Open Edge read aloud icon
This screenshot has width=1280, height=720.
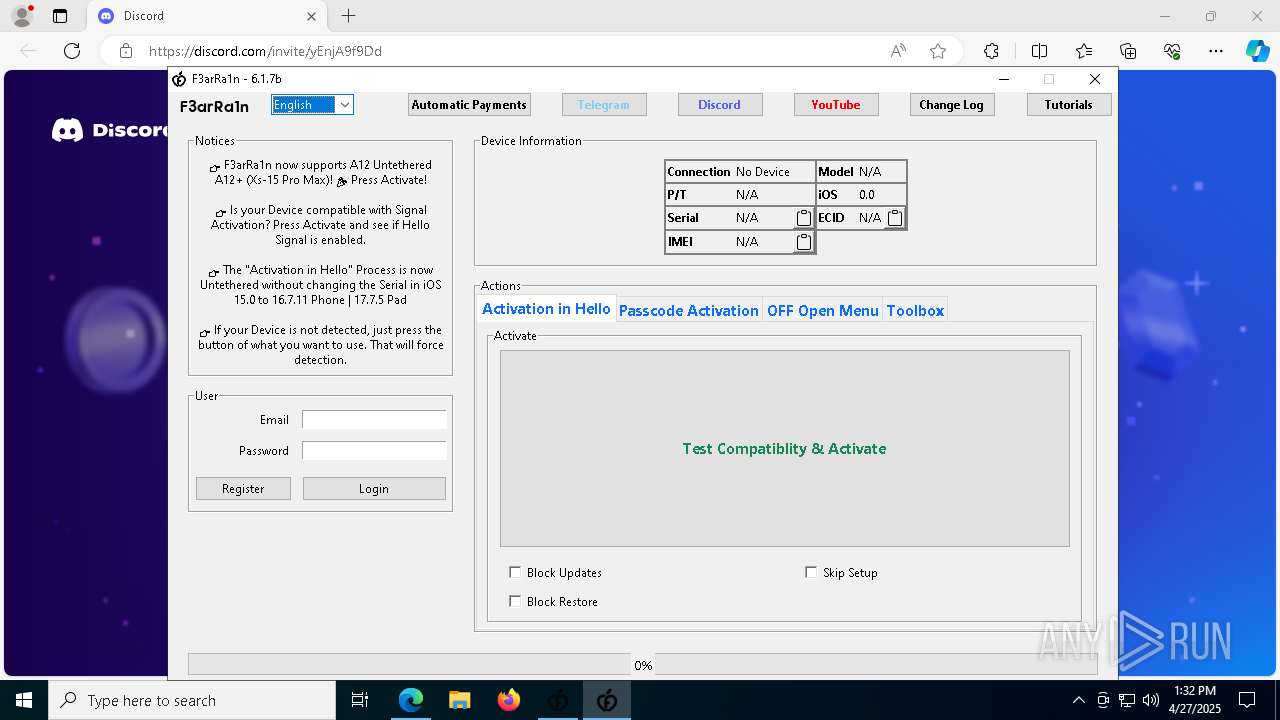click(898, 51)
